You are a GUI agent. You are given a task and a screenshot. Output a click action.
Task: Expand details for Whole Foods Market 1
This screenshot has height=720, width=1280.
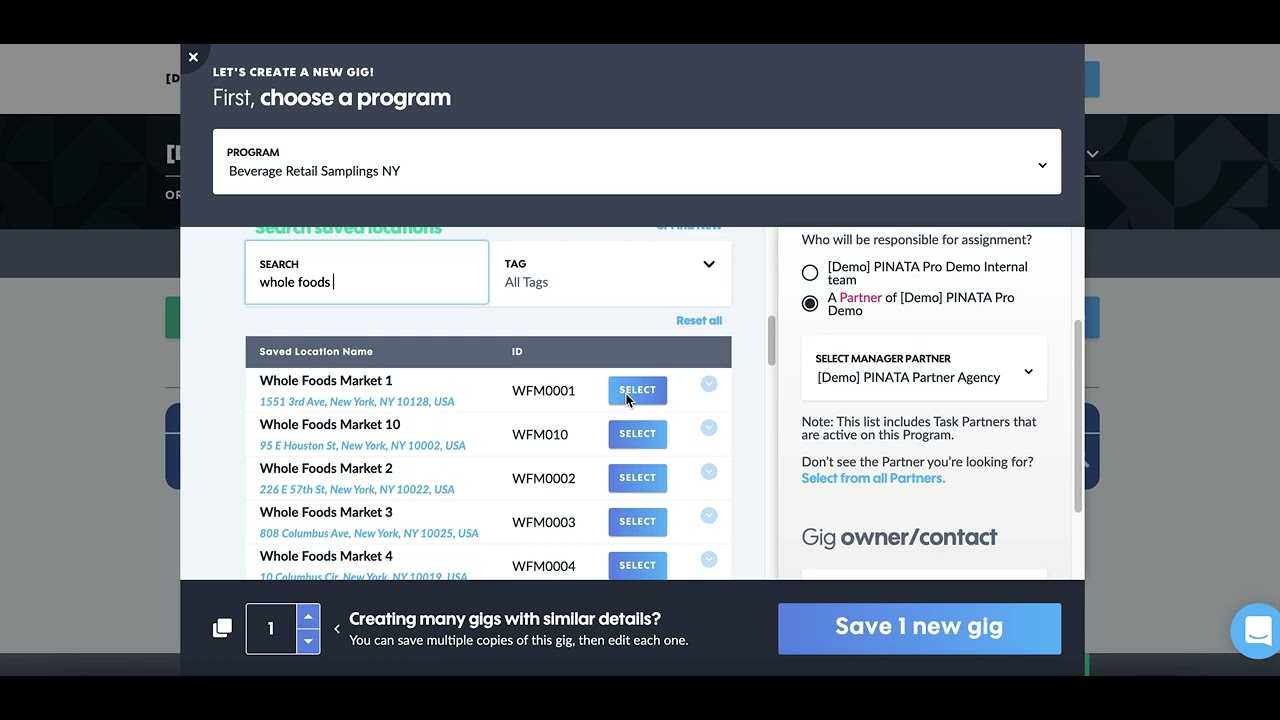tap(709, 384)
